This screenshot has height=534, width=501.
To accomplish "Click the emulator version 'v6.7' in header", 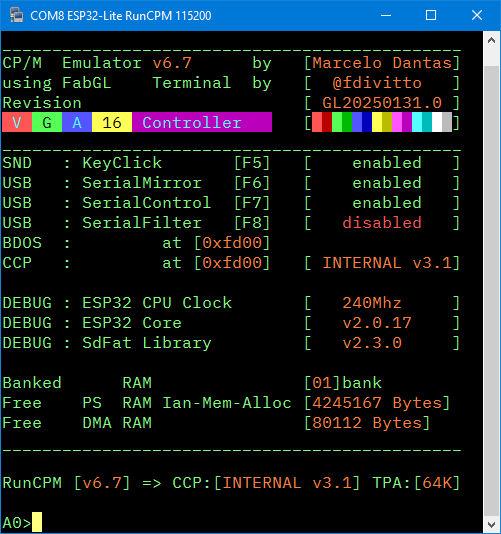I will coord(172,63).
